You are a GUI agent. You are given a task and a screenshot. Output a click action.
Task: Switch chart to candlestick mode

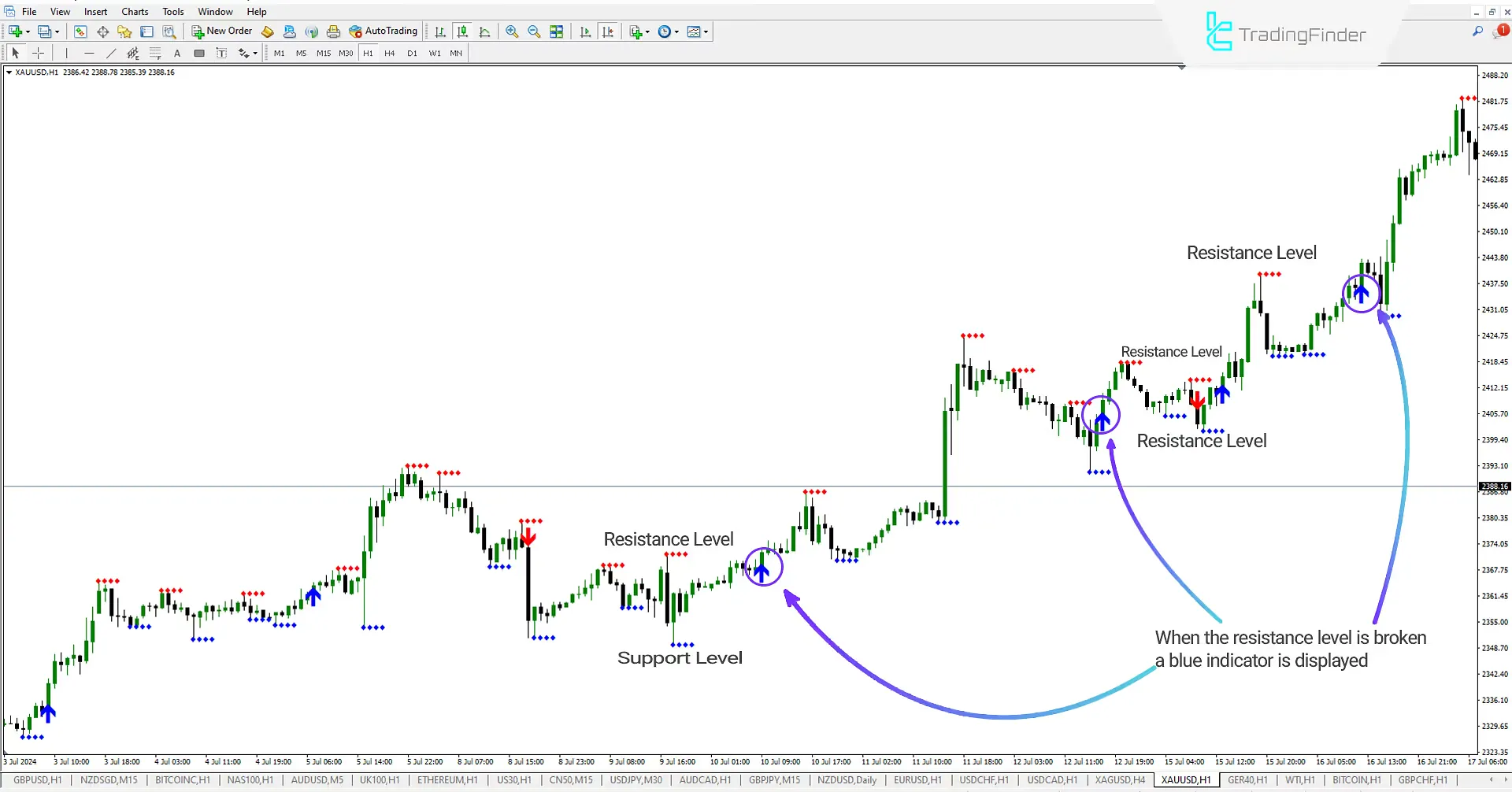462,31
